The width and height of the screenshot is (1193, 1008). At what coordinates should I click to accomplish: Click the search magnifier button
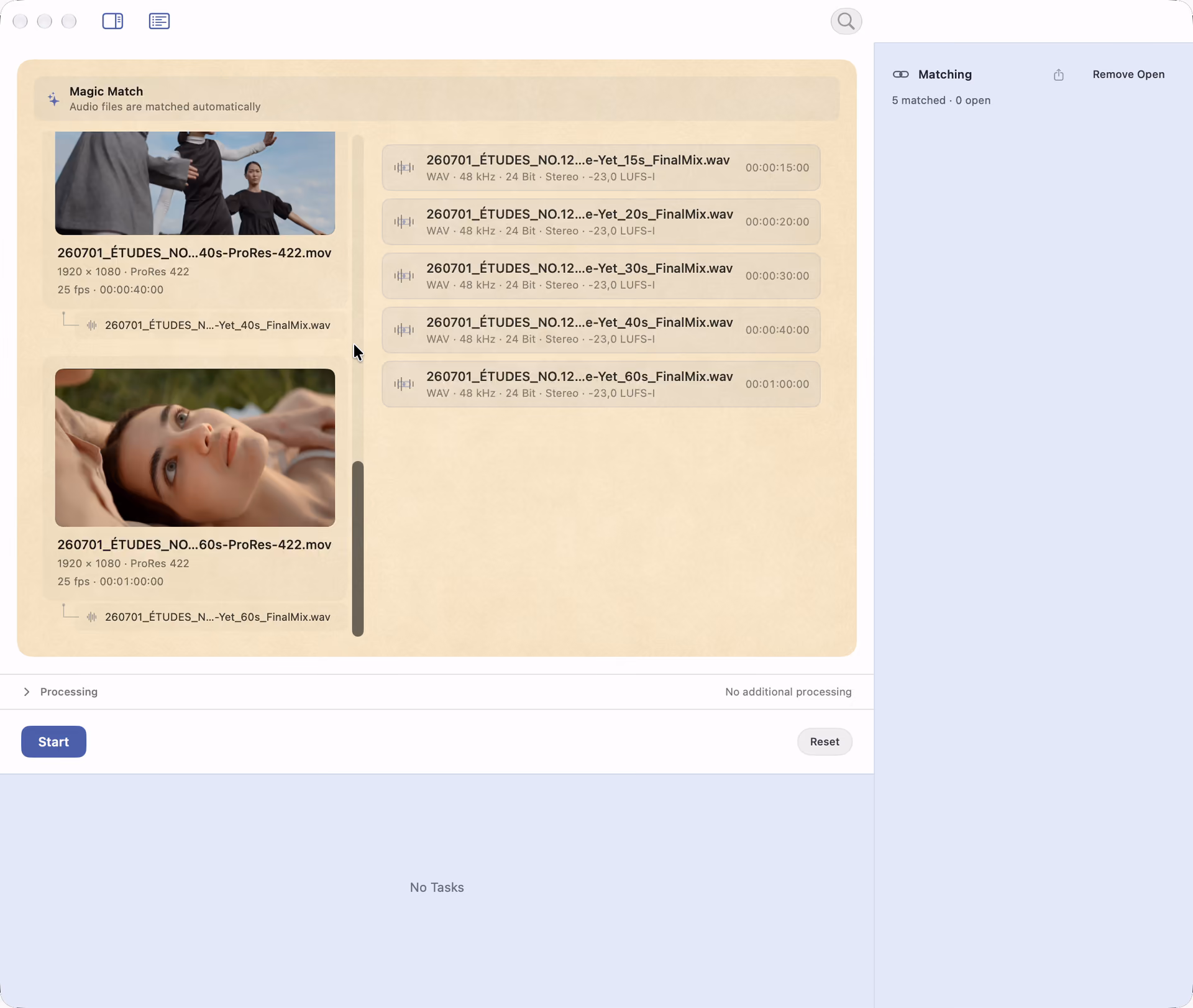point(846,21)
